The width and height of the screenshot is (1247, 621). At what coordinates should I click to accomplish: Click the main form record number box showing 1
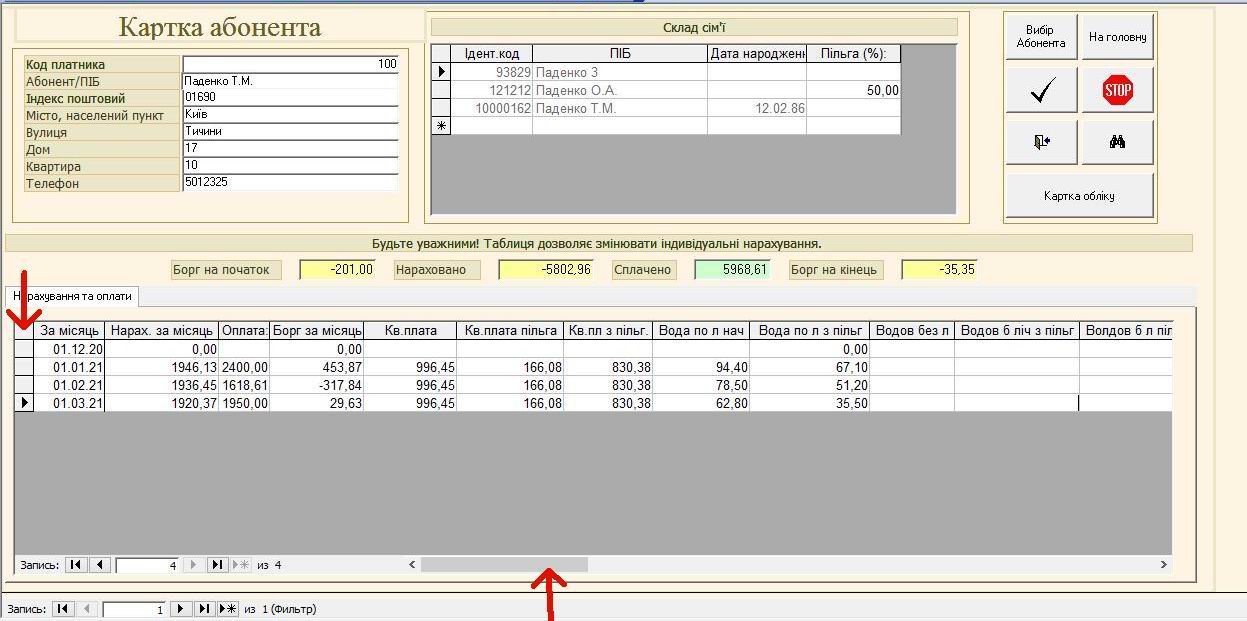click(133, 608)
